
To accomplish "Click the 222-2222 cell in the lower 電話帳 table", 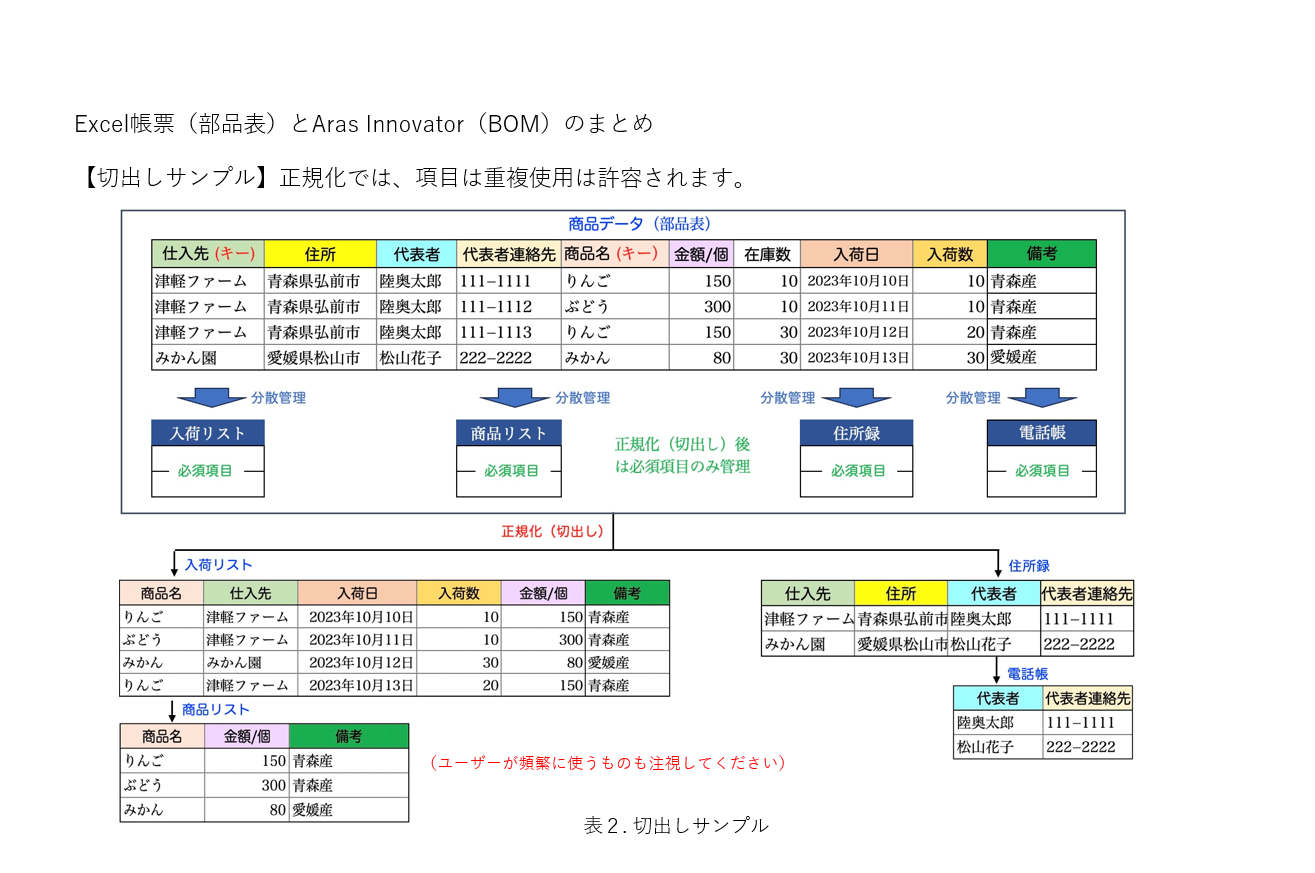I will click(x=1088, y=747).
